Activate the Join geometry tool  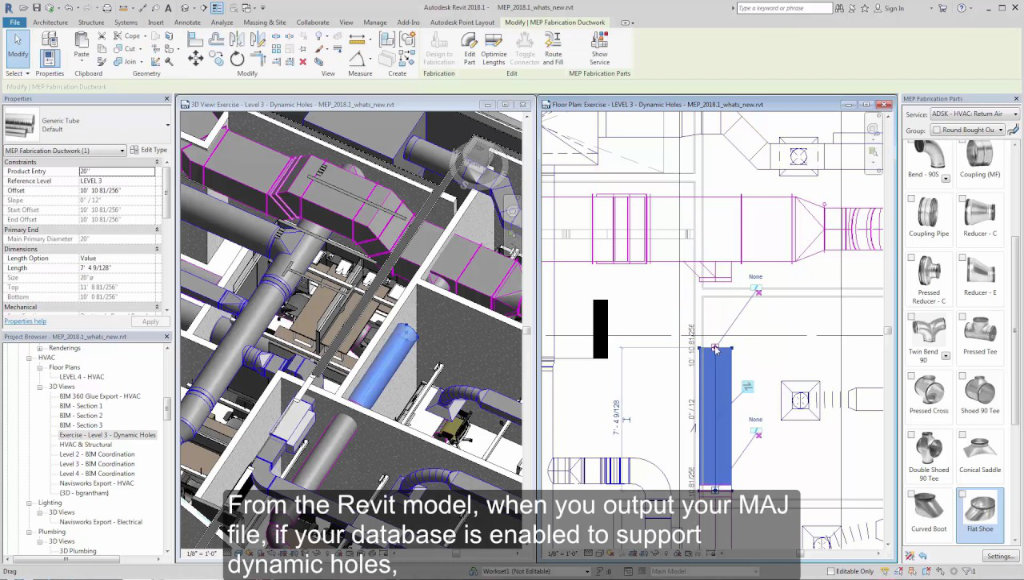click(x=125, y=61)
